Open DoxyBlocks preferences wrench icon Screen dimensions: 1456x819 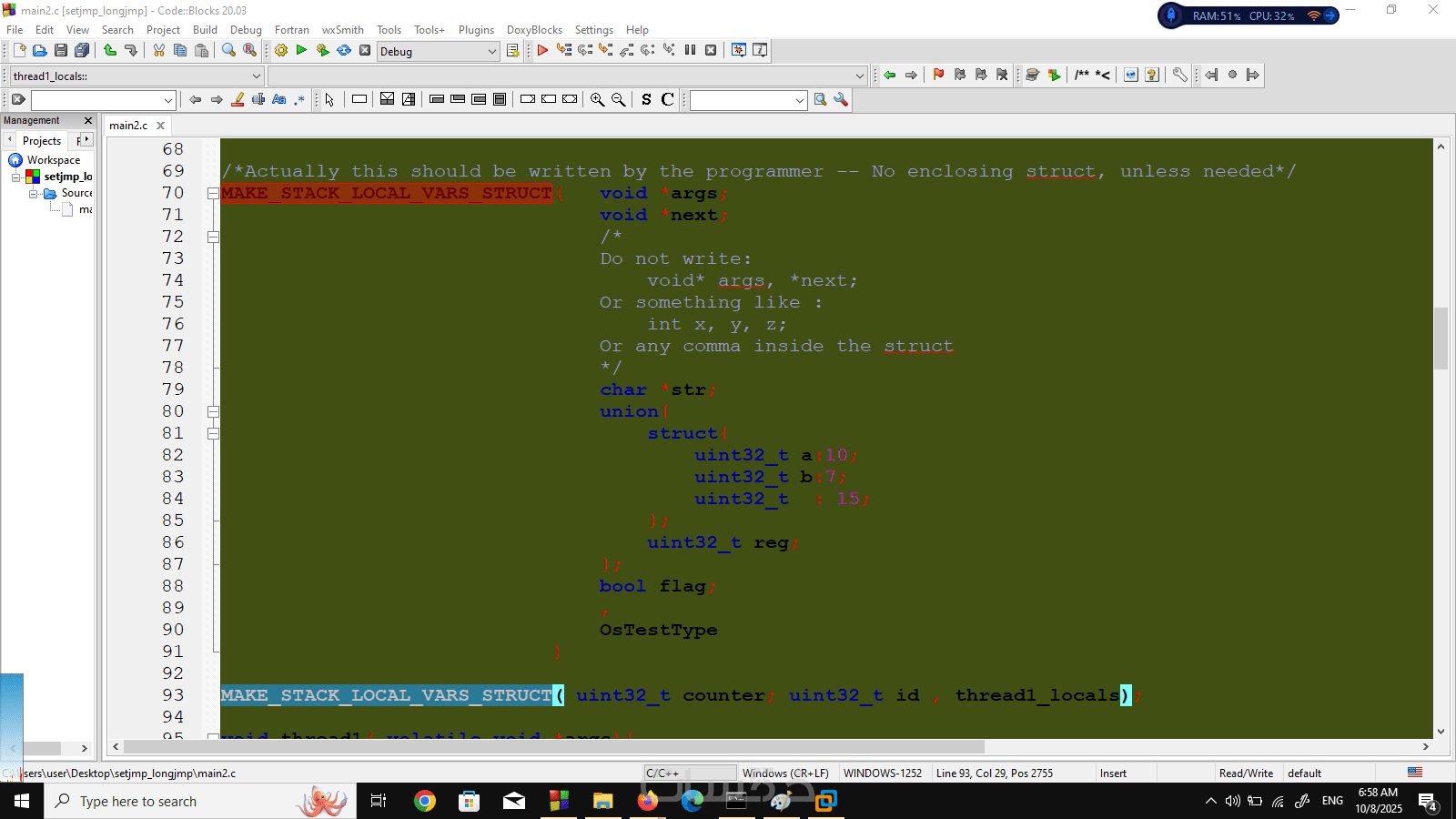(1179, 76)
